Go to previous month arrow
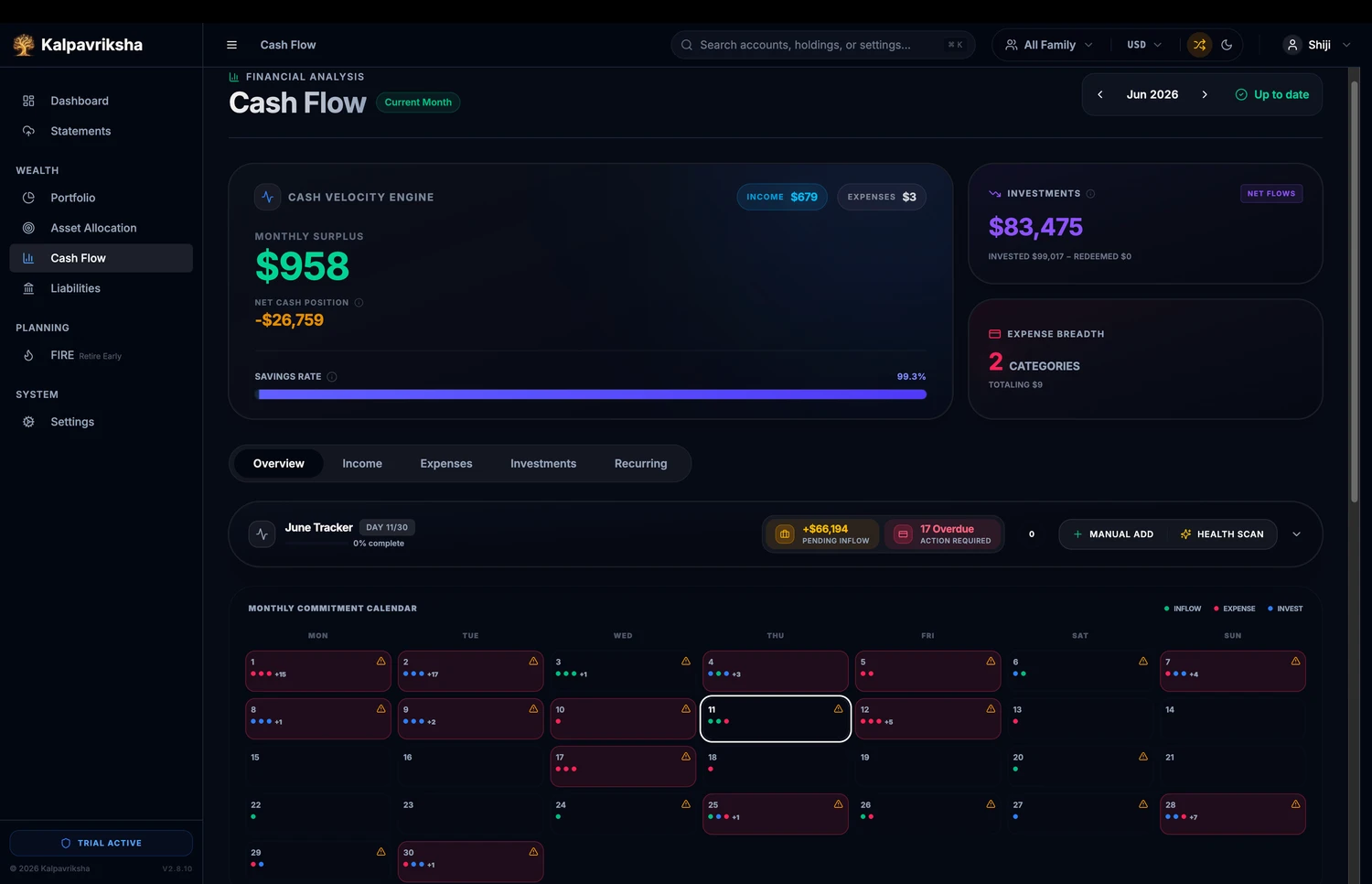1372x884 pixels. [1100, 94]
